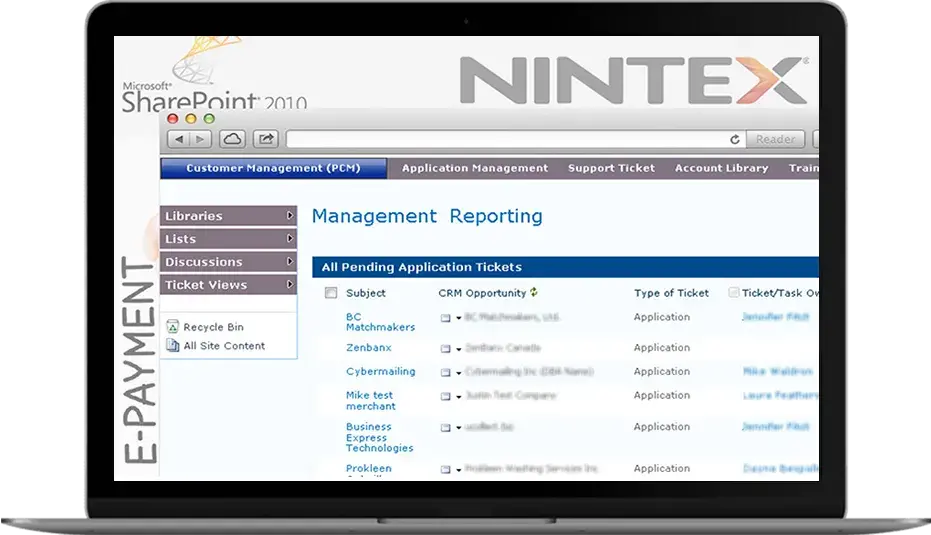Image resolution: width=931 pixels, height=535 pixels.
Task: Open the Discussions sidebar menu item
Action: [228, 261]
